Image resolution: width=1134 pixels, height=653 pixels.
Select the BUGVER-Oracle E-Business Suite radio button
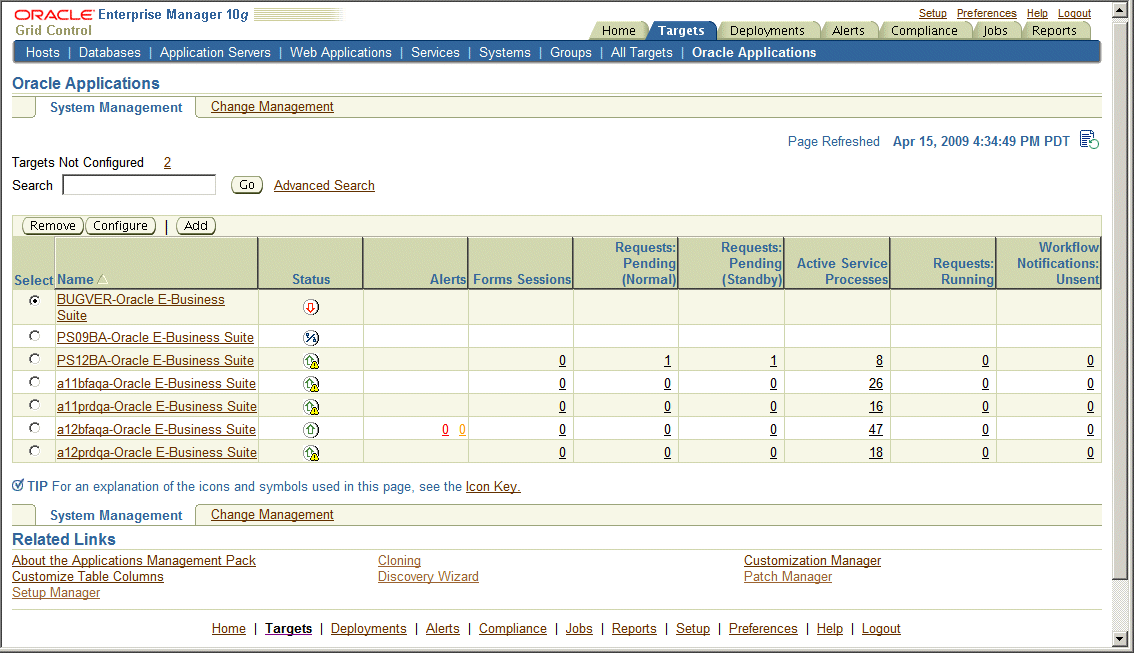click(34, 300)
